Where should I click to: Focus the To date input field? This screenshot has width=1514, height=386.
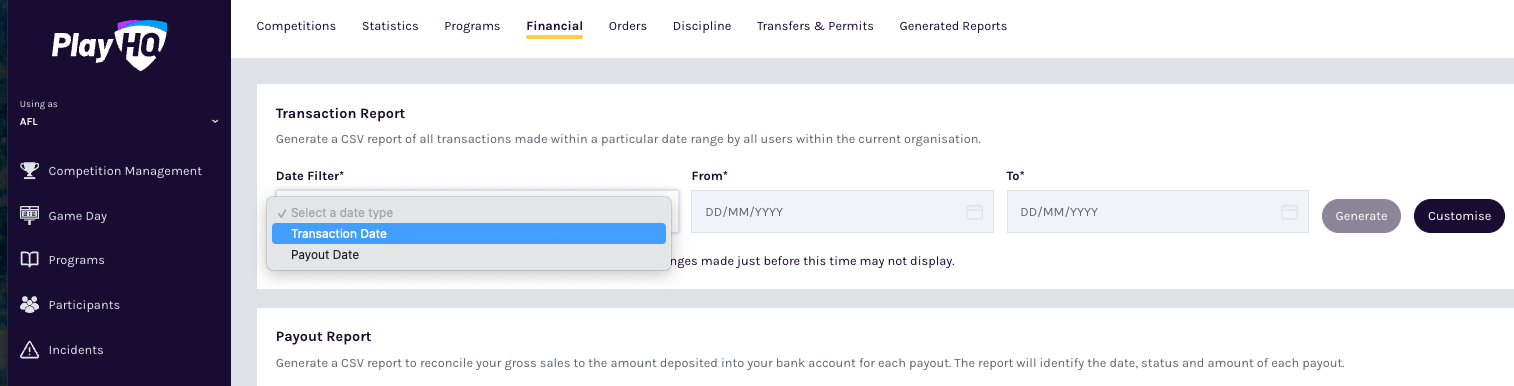(1157, 212)
